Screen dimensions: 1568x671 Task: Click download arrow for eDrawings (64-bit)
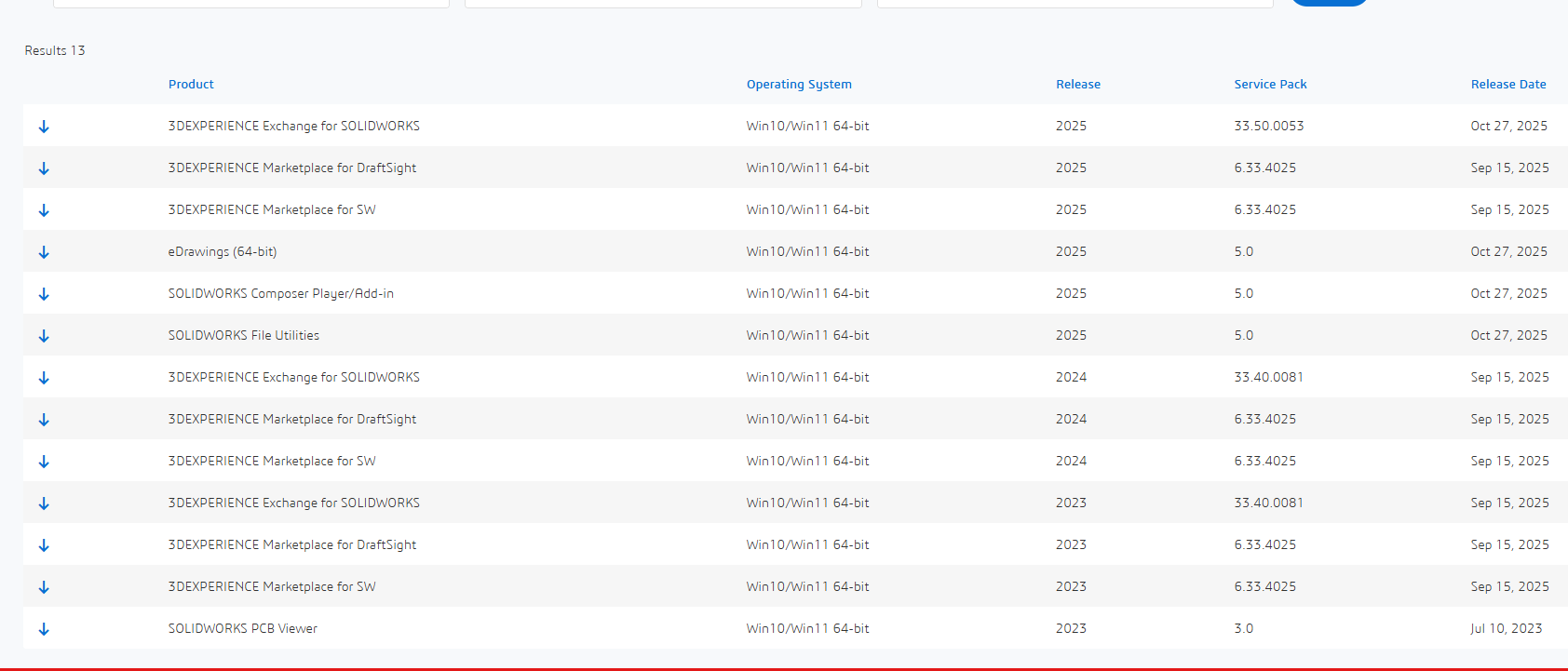44,252
